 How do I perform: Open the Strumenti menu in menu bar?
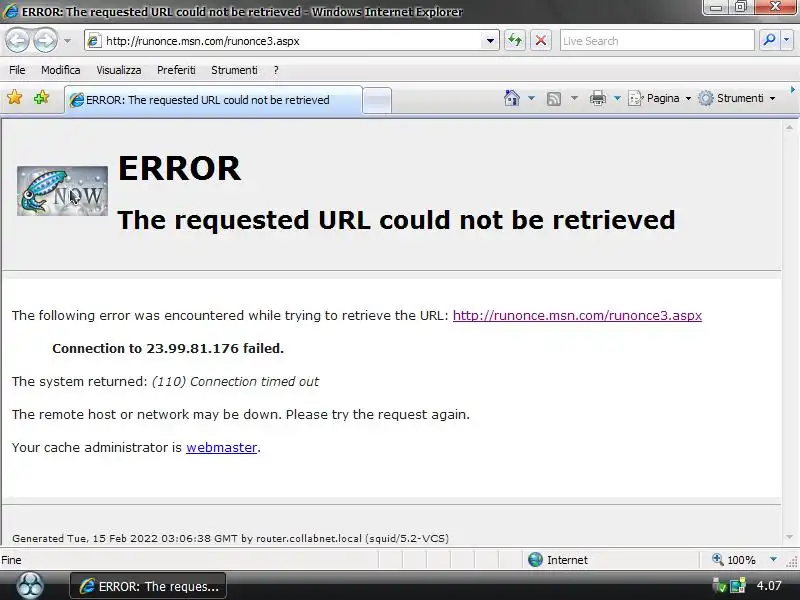pyautogui.click(x=234, y=70)
